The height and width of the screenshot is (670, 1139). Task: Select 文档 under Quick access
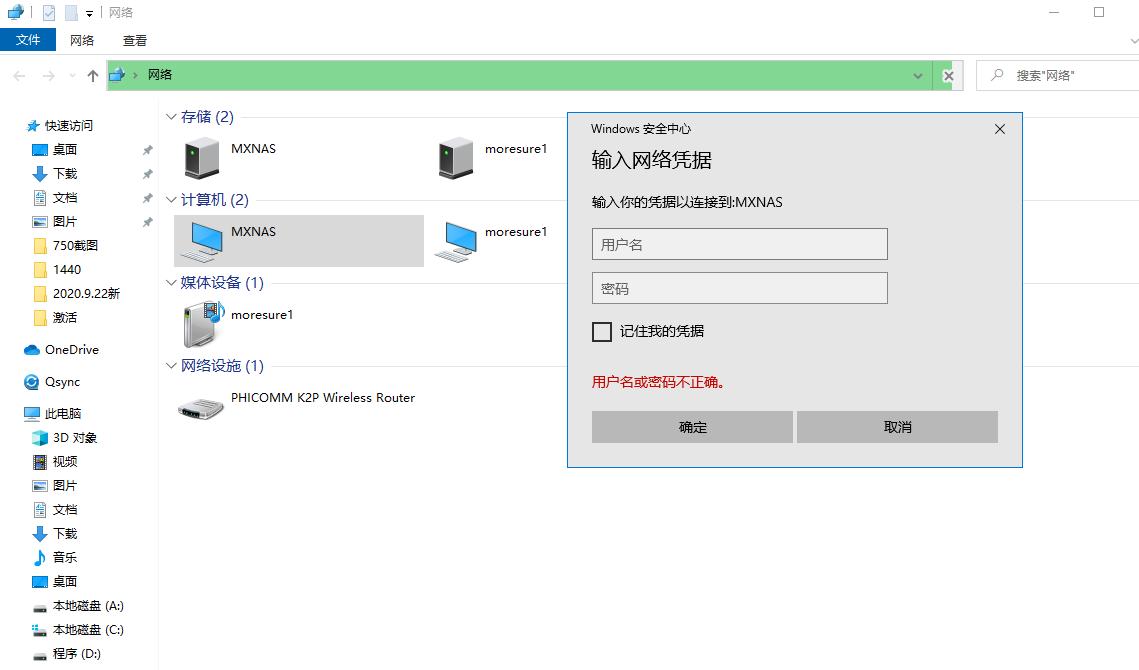click(x=65, y=198)
